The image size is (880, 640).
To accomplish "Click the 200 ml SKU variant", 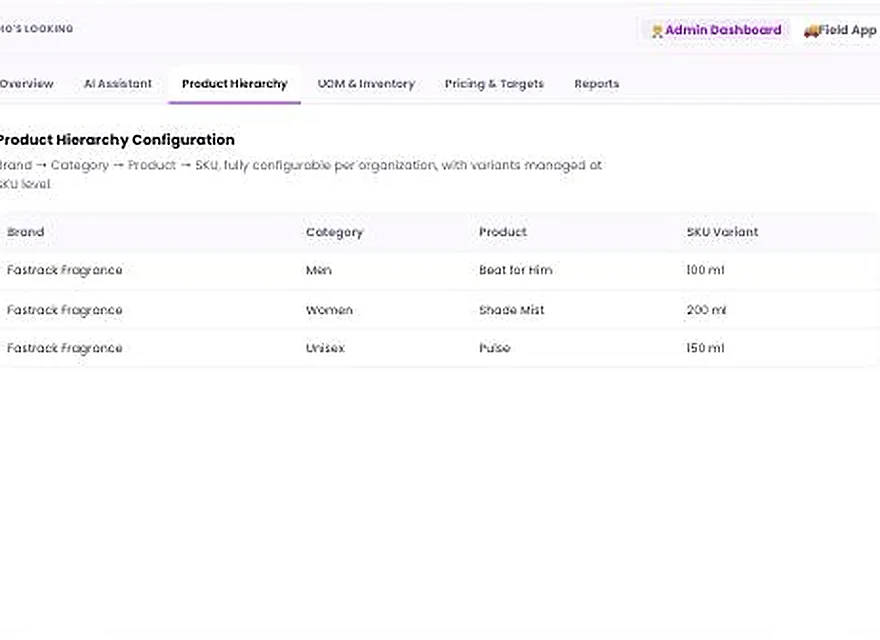I will (x=706, y=310).
